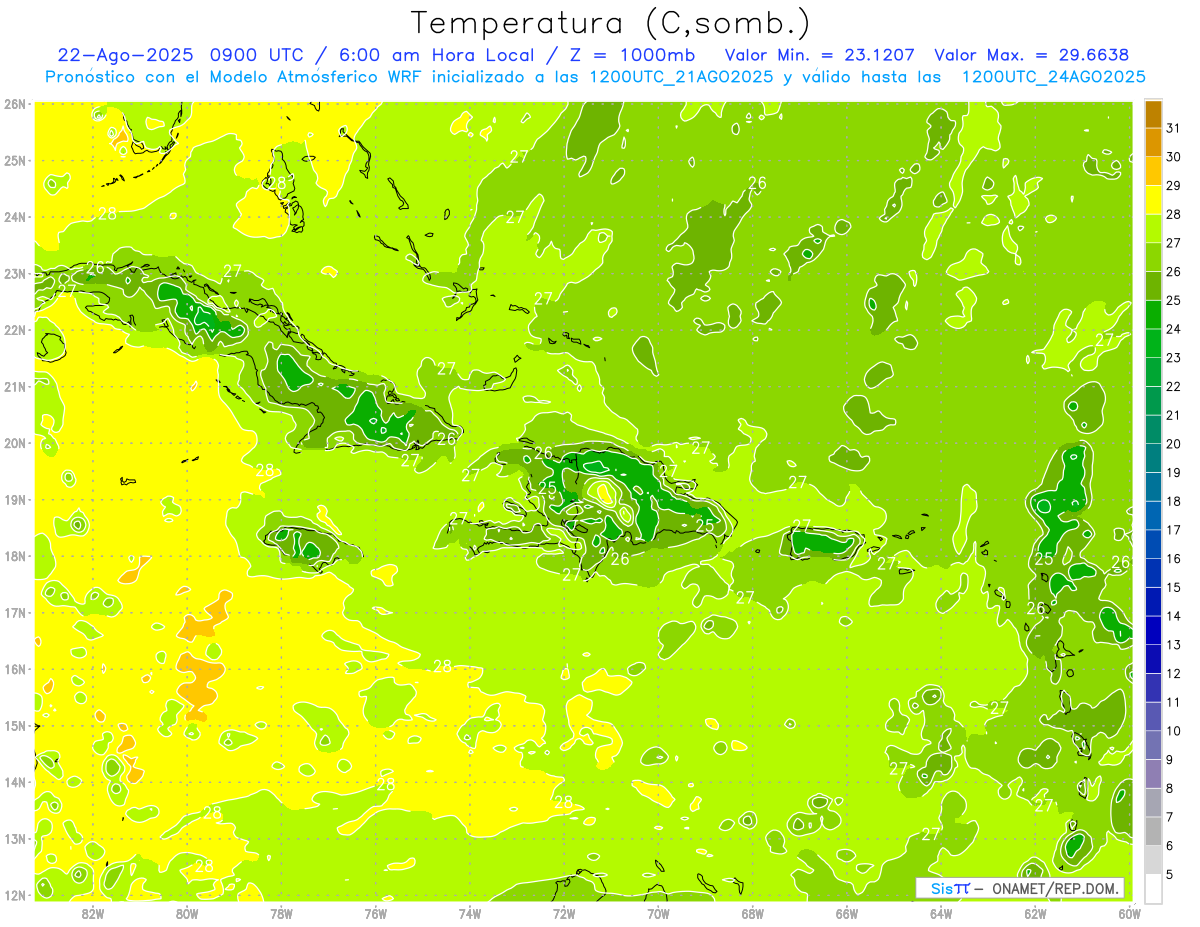Click the "82W" longitude axis label
The height and width of the screenshot is (927, 1200).
(93, 914)
